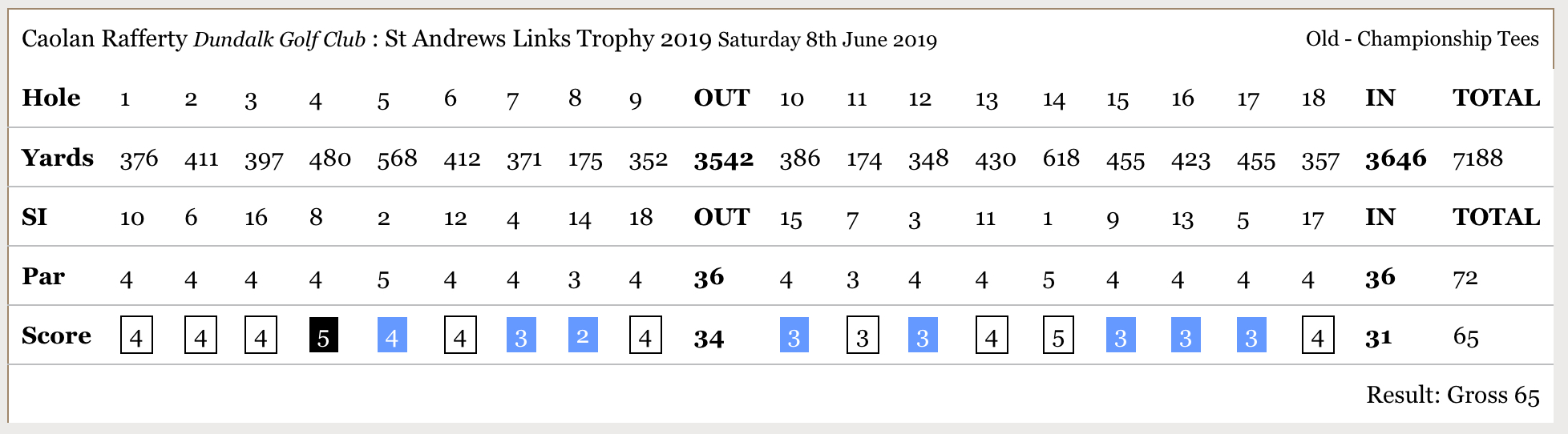Click the front nine score total 34
Screen dimensions: 1568x434
[709, 339]
